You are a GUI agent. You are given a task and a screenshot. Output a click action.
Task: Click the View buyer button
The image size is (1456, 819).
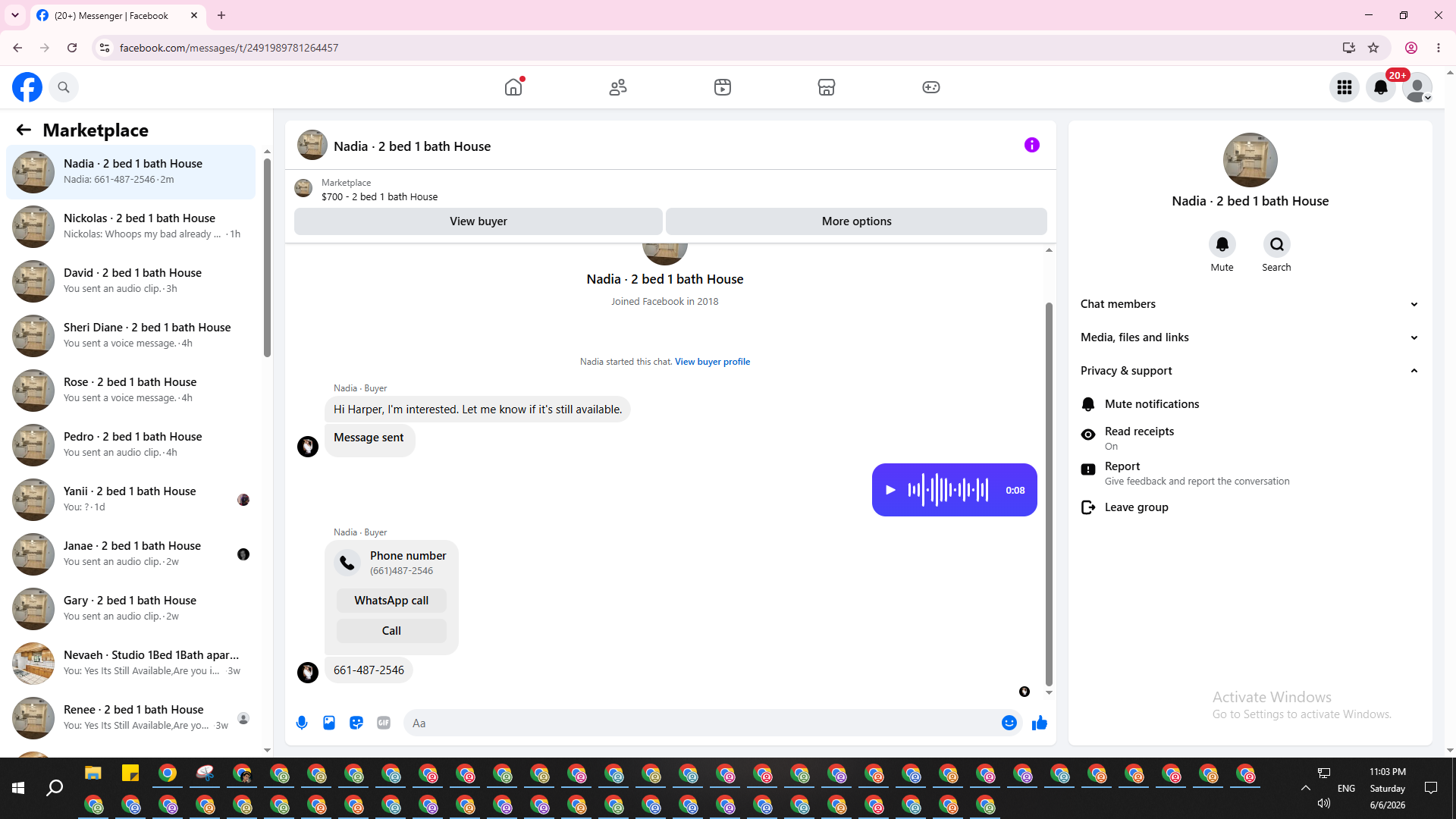(x=479, y=221)
